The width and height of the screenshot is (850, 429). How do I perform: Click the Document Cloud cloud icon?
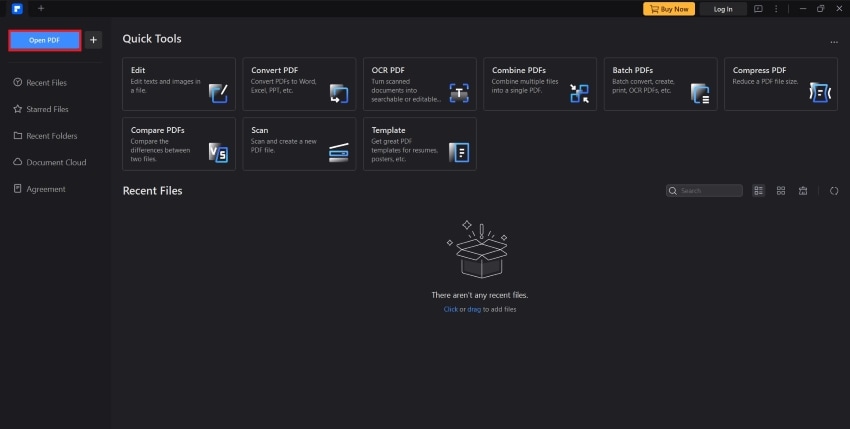pos(18,162)
